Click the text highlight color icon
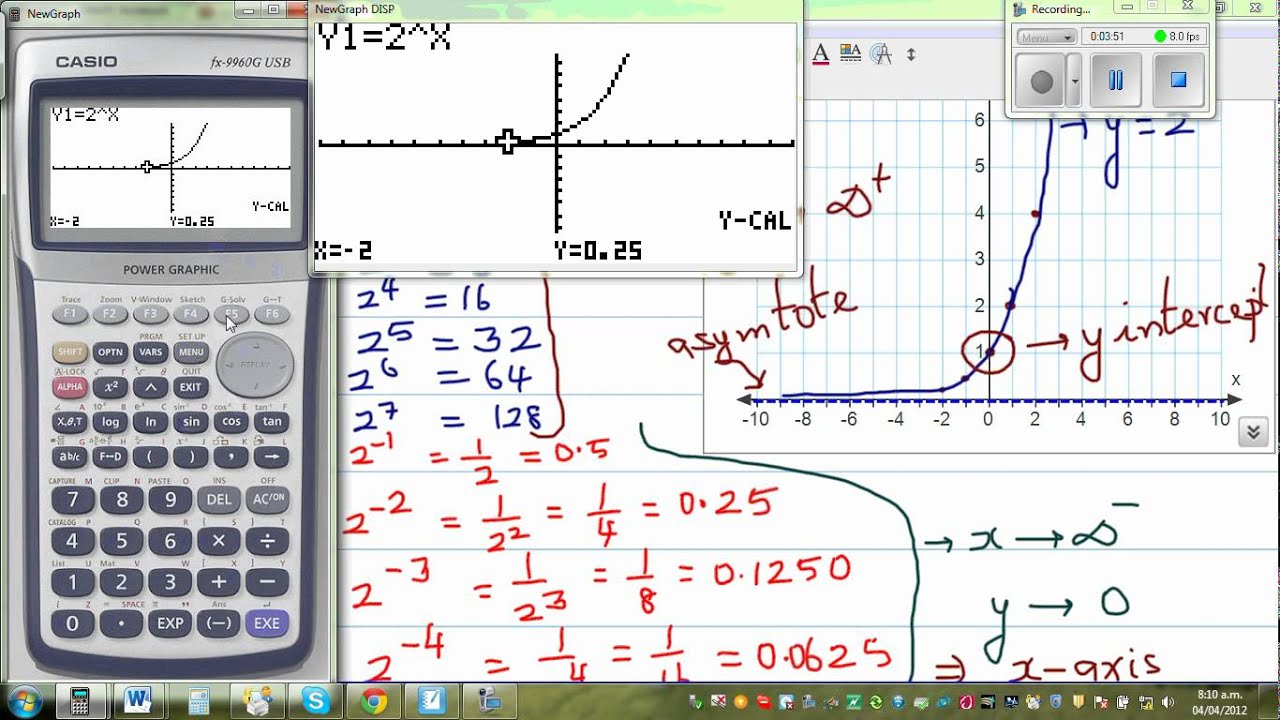The height and width of the screenshot is (720, 1280). tap(851, 54)
